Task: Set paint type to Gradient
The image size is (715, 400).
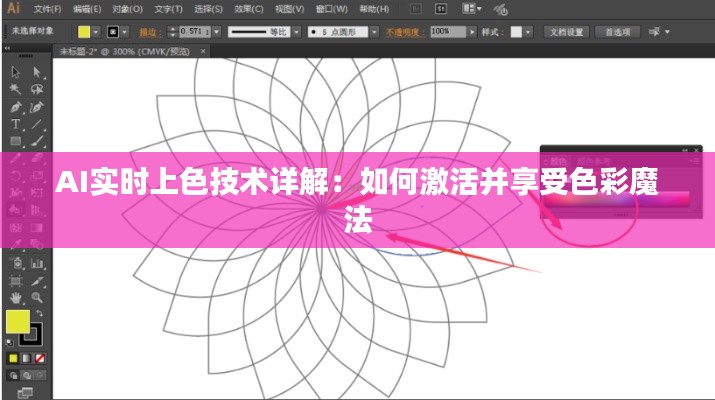Action: [x=26, y=358]
